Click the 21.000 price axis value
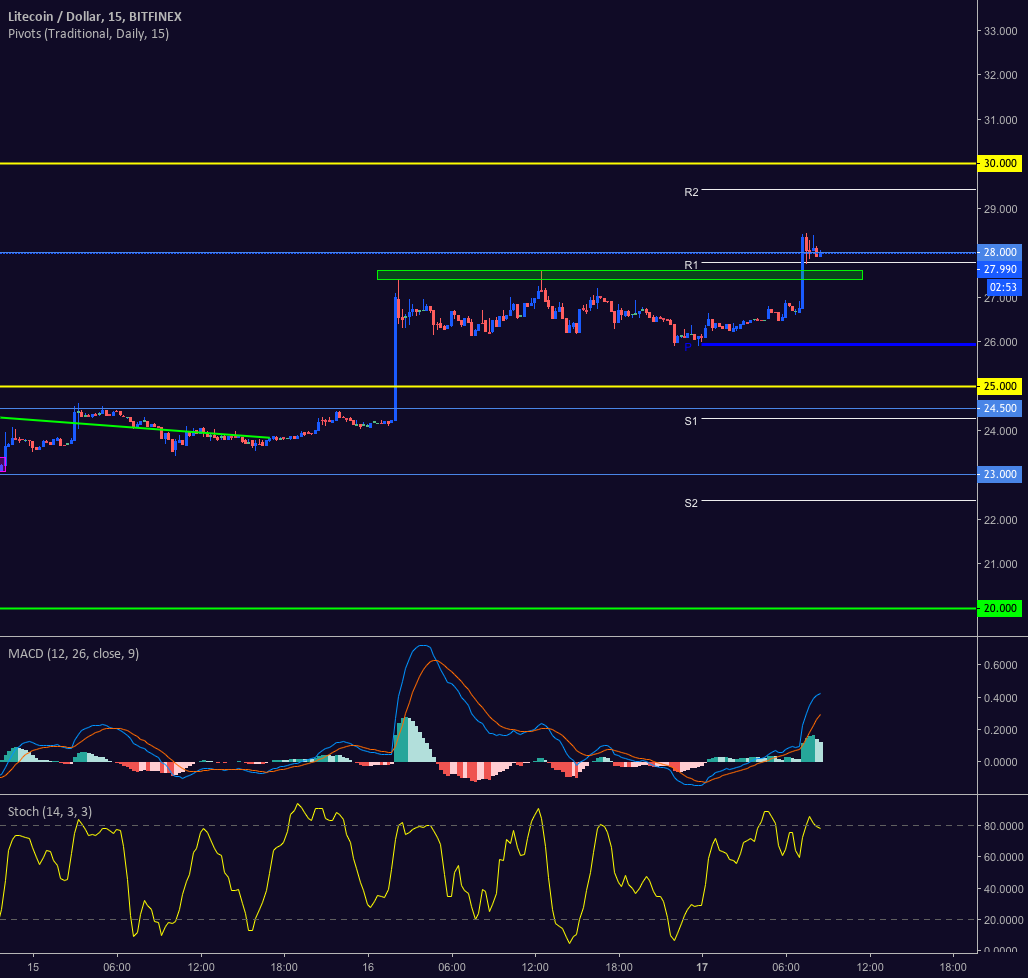This screenshot has height=978, width=1028. coord(1000,564)
